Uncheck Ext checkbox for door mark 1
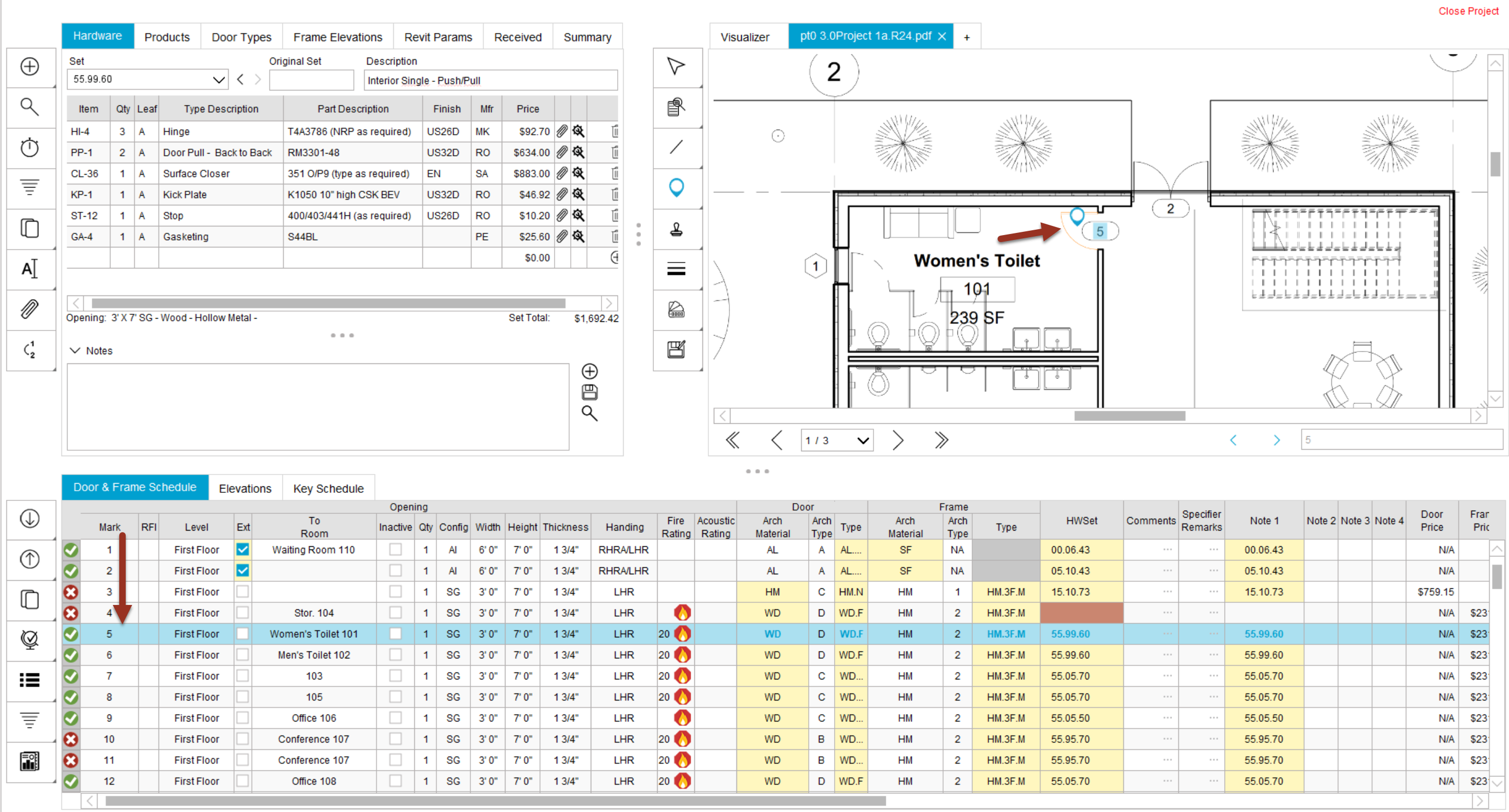Screen dimensions: 1509x812 click(x=243, y=549)
